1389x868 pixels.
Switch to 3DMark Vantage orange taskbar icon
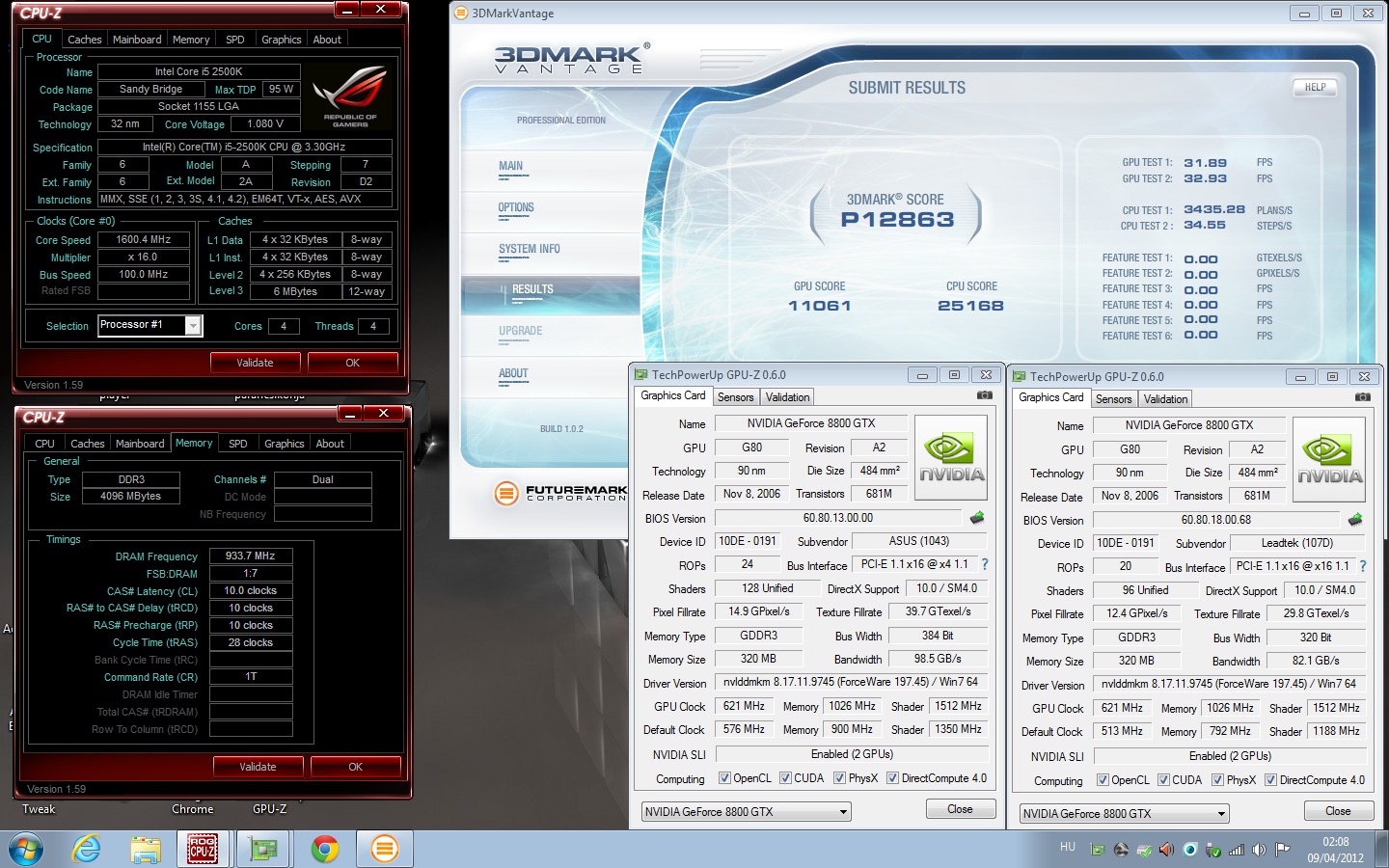pyautogui.click(x=384, y=849)
